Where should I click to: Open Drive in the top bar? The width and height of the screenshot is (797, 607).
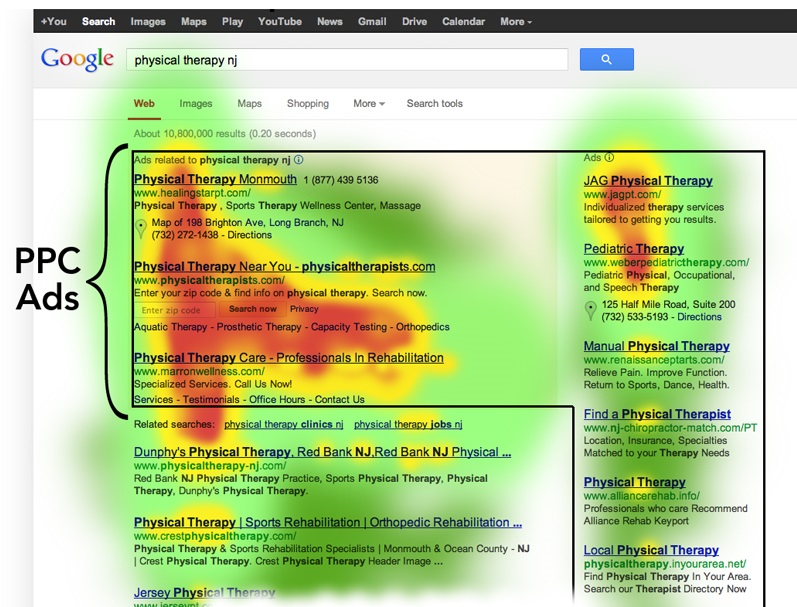(414, 22)
